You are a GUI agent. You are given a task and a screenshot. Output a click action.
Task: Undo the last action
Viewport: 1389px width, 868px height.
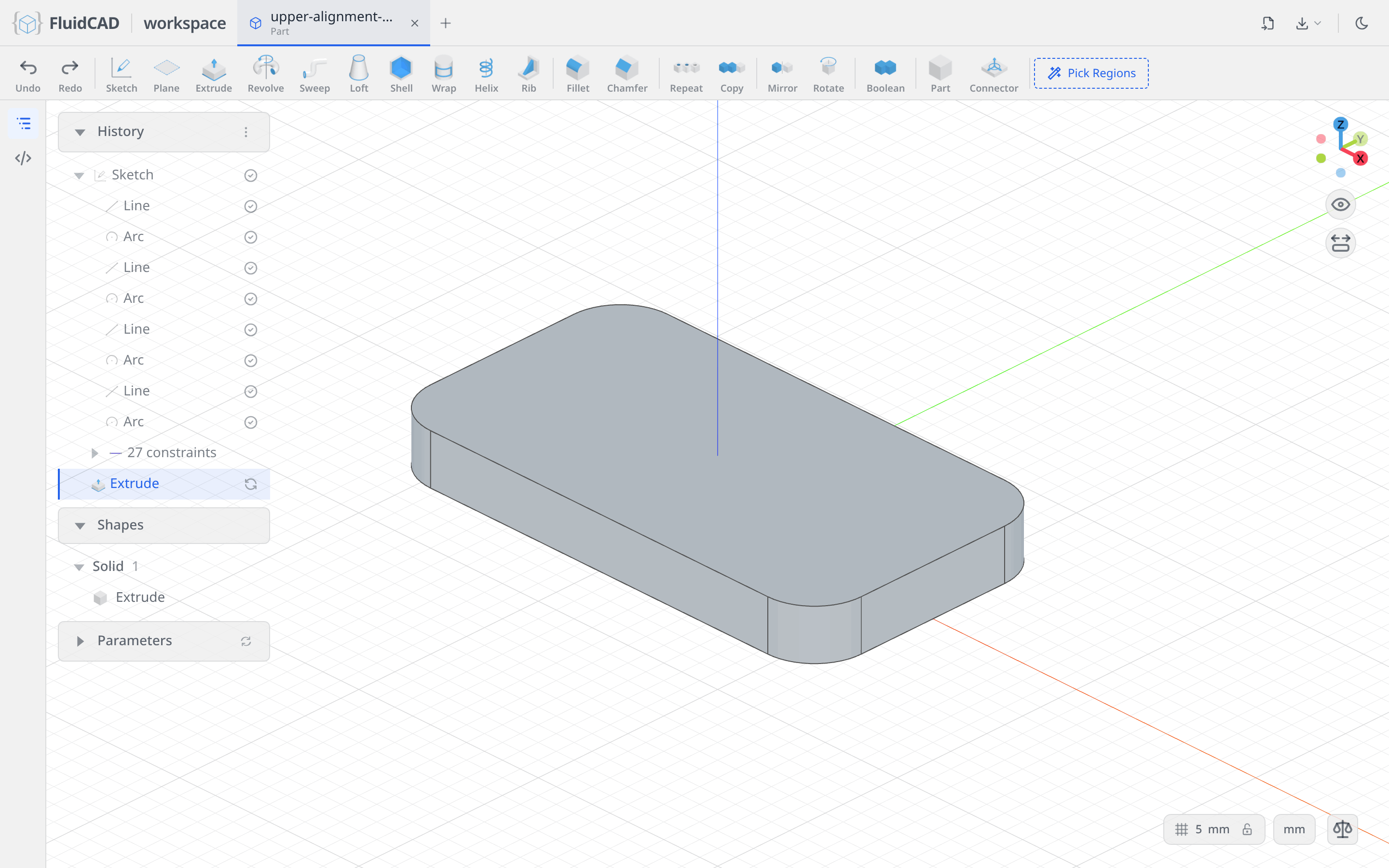click(28, 74)
